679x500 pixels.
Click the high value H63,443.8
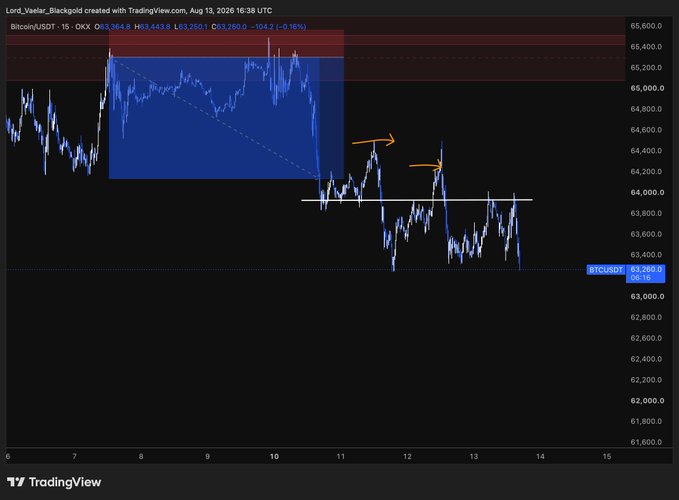152,27
